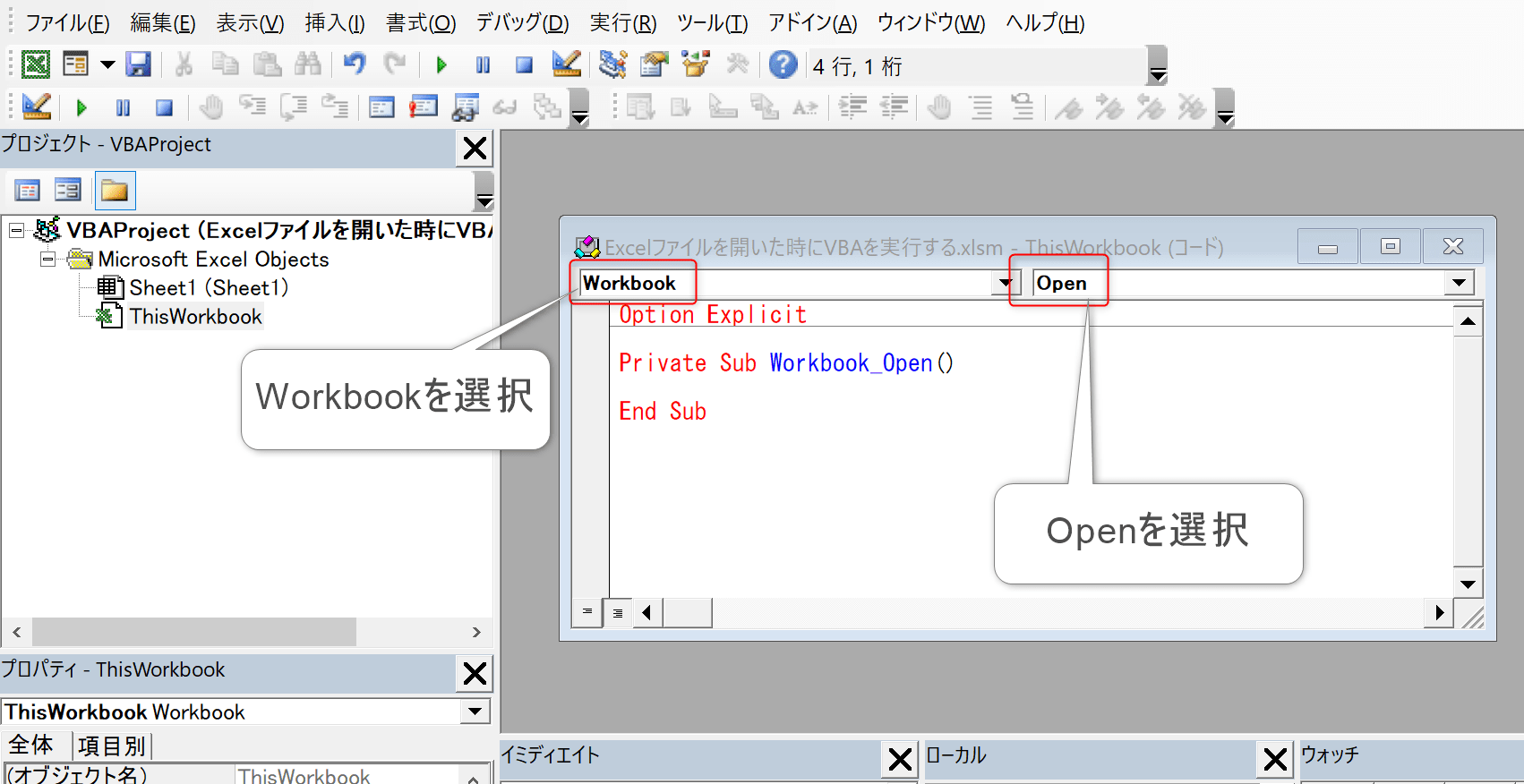Screen dimensions: 1524x784
Task: Run the macro with the green play icon
Action: [441, 64]
